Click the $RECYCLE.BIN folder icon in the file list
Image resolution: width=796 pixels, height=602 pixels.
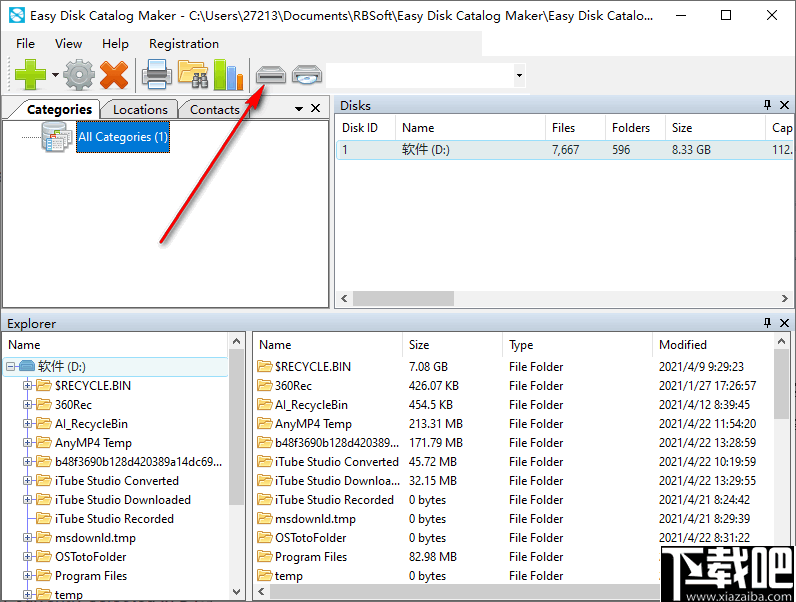(264, 366)
